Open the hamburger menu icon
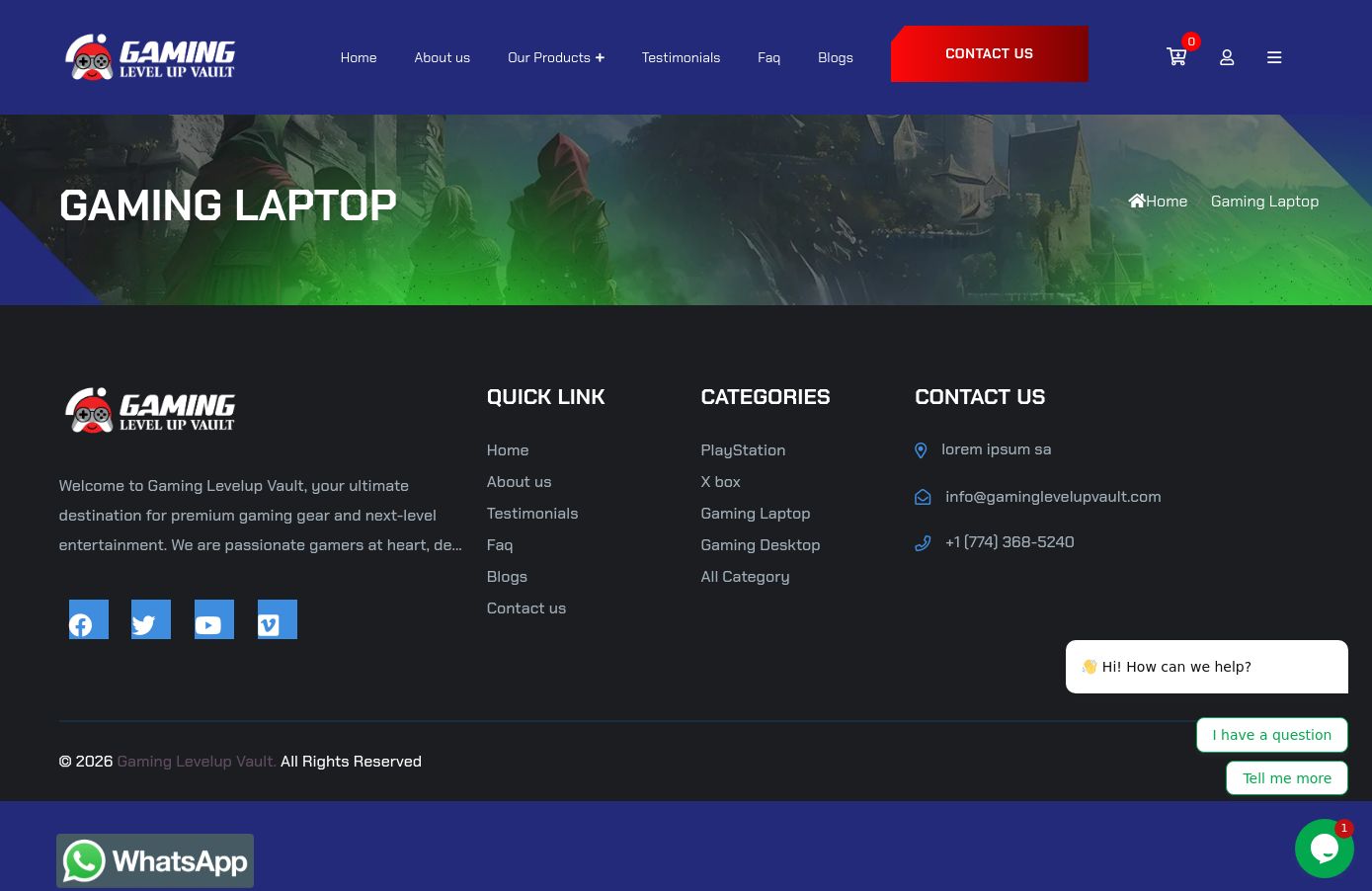The image size is (1372, 891). 1274,57
